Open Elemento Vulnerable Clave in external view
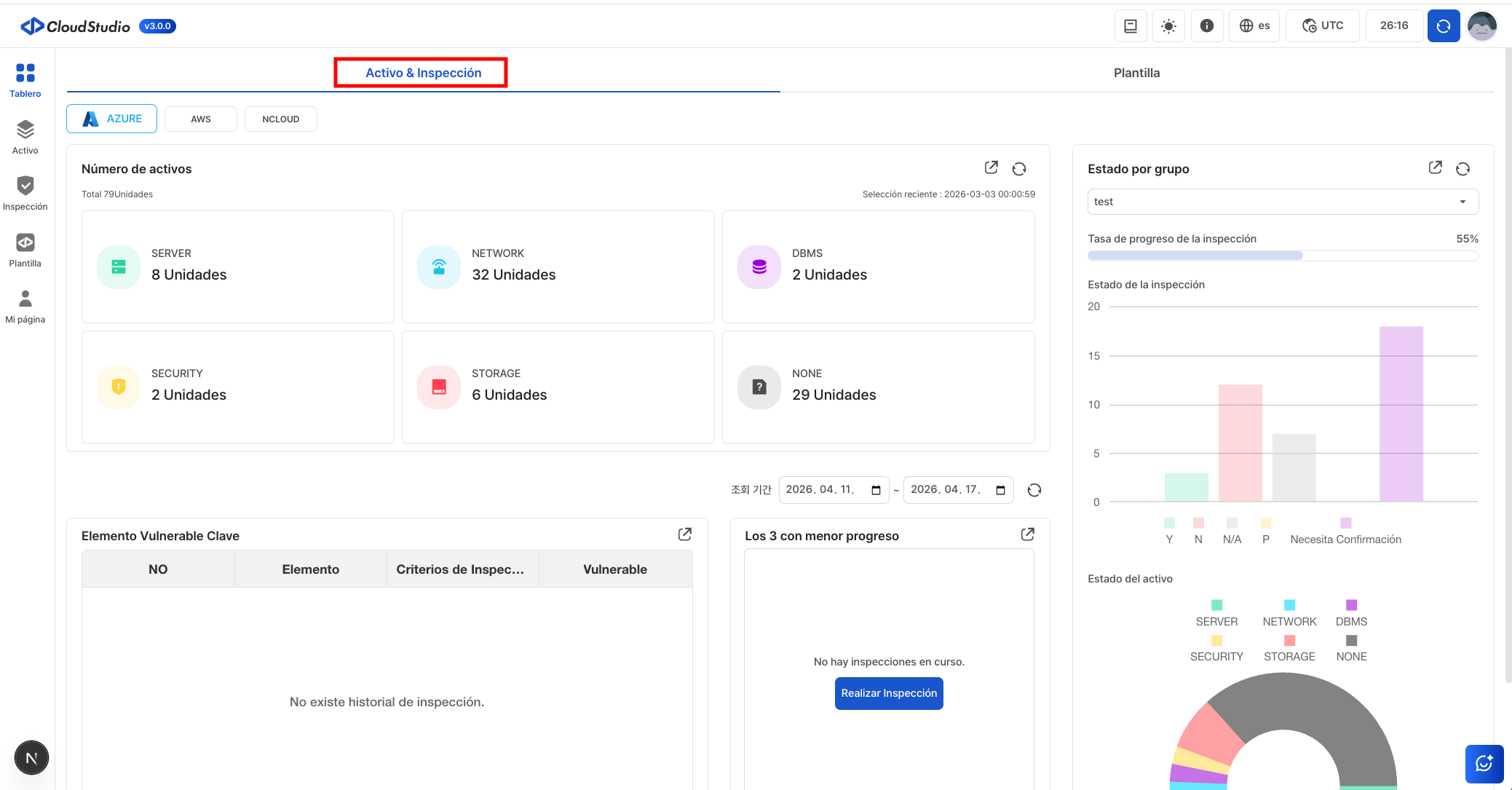This screenshot has height=790, width=1512. pyautogui.click(x=684, y=534)
